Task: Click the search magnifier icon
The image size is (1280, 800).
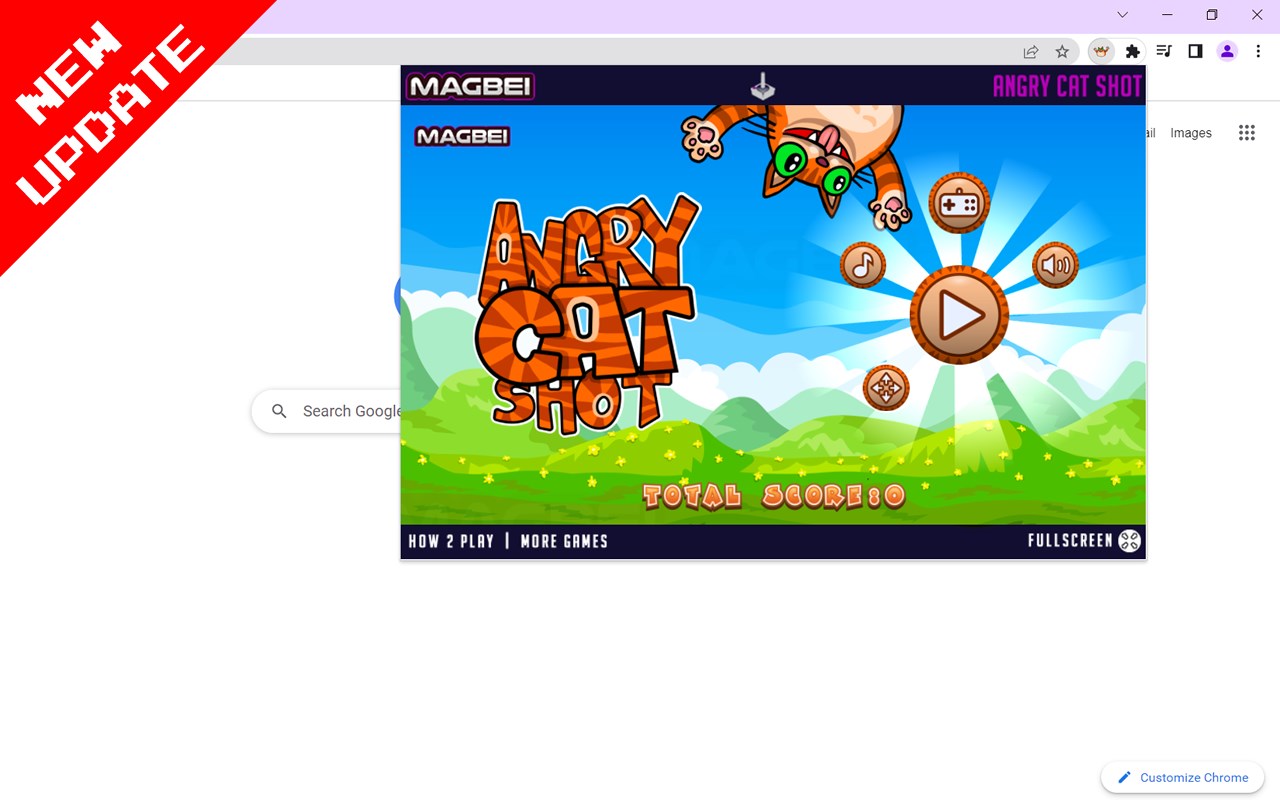Action: click(x=280, y=411)
